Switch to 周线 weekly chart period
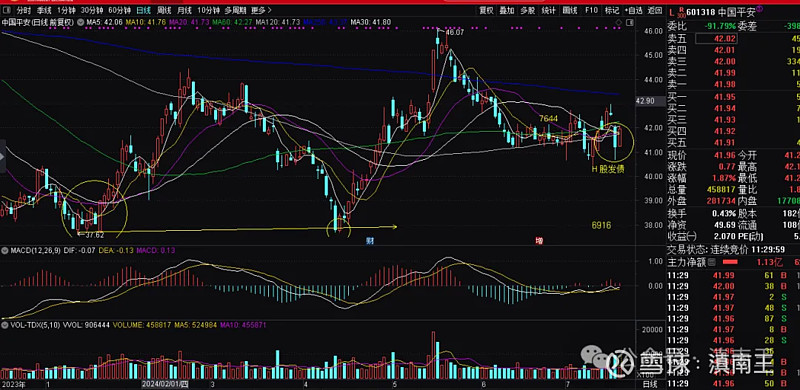Screen dimensions: 800x390 point(164,10)
